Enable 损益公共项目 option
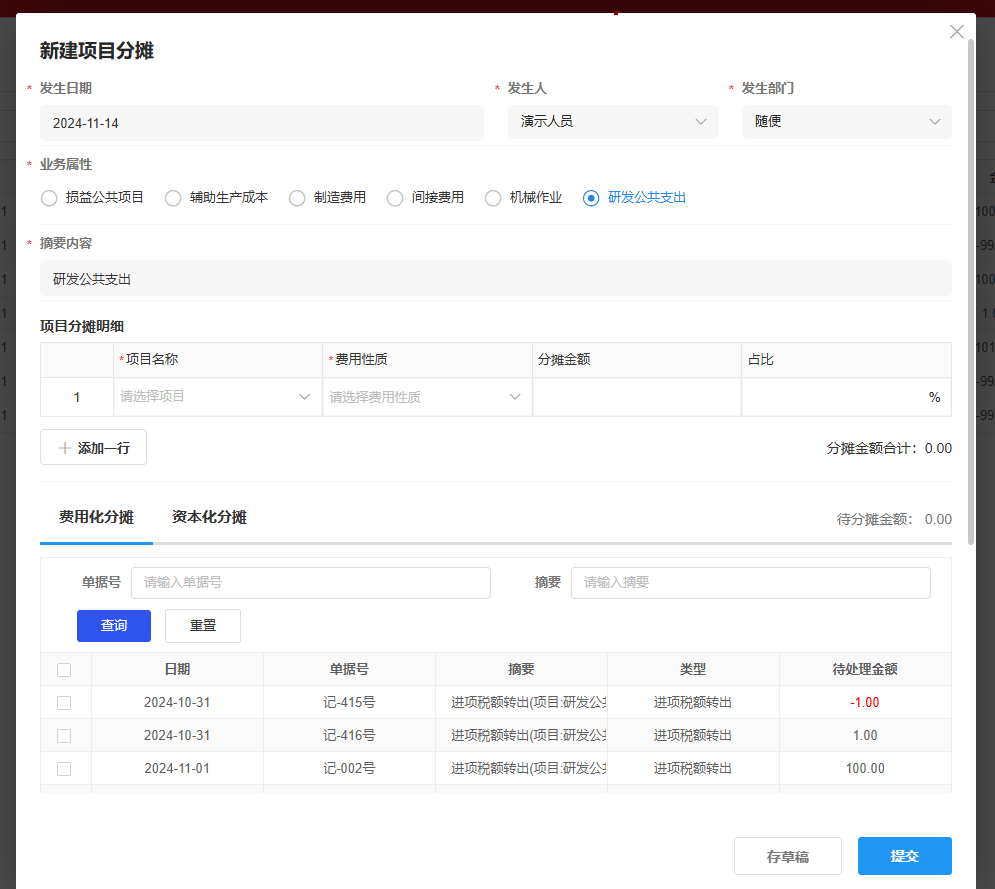 [x=48, y=197]
